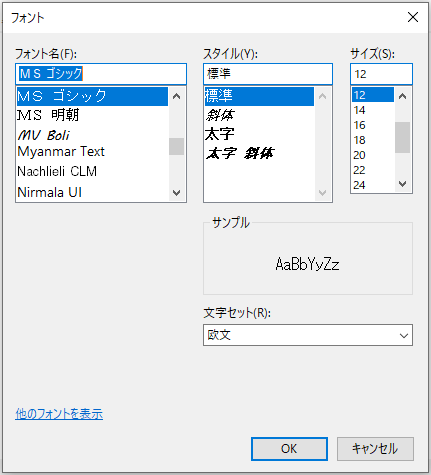Select 斜体 italic style
Screen dimensions: 431x475
[259, 115]
